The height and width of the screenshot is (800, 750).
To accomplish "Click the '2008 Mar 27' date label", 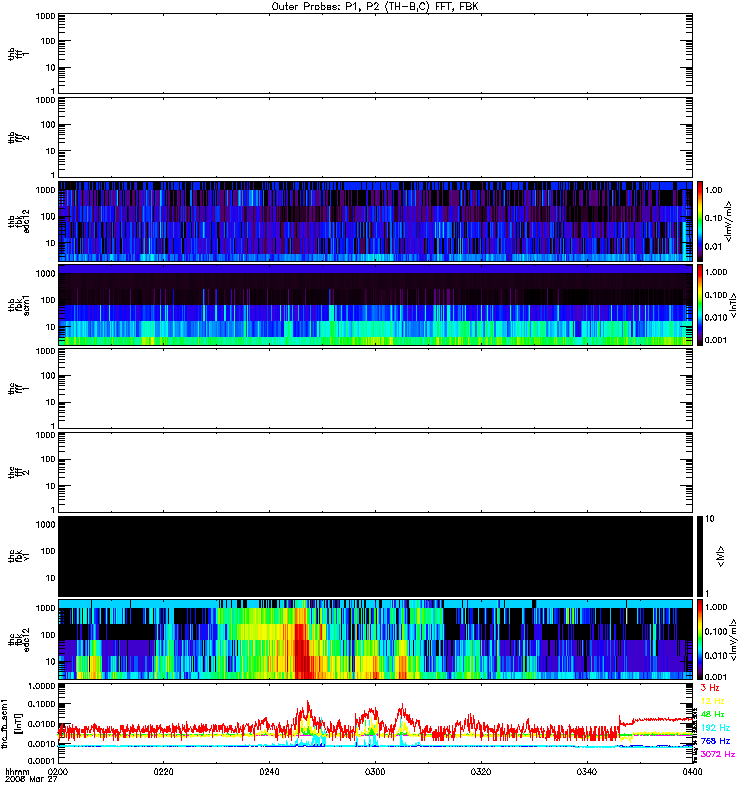I will [31, 780].
